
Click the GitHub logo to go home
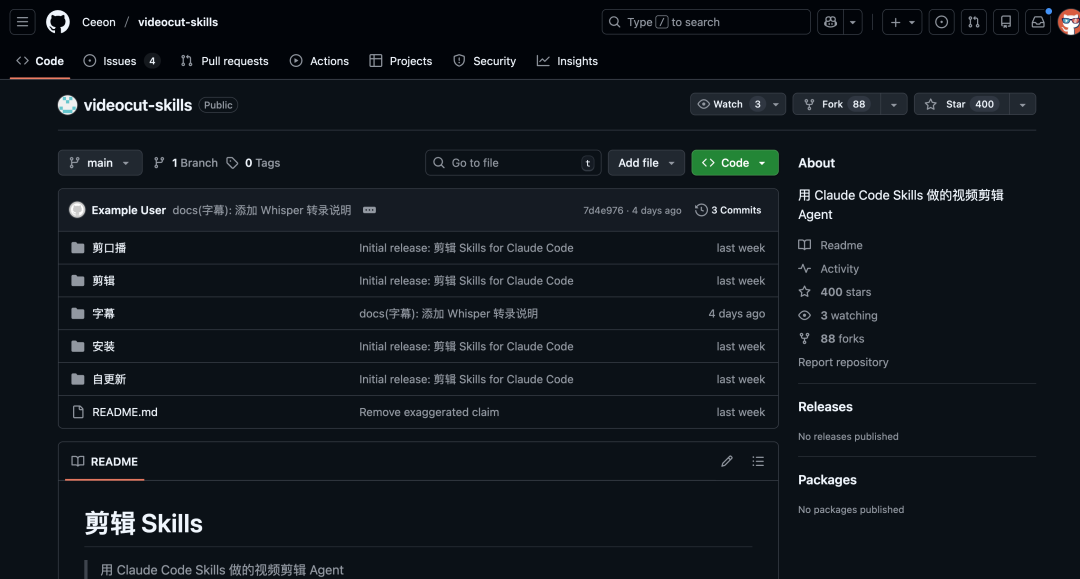(x=57, y=21)
